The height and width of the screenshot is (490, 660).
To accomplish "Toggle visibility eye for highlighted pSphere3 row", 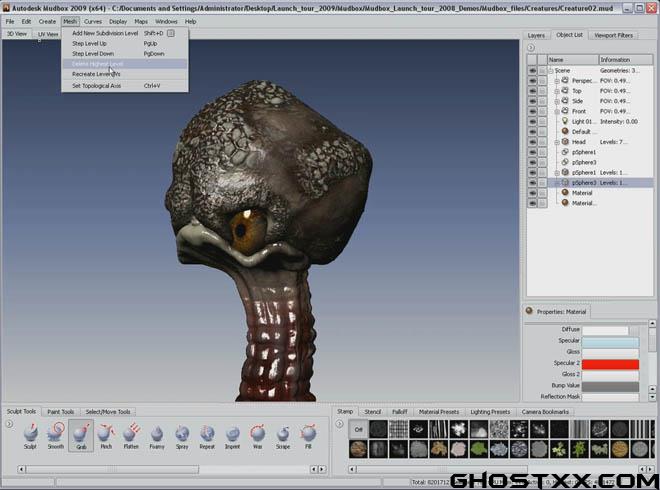I will (532, 183).
